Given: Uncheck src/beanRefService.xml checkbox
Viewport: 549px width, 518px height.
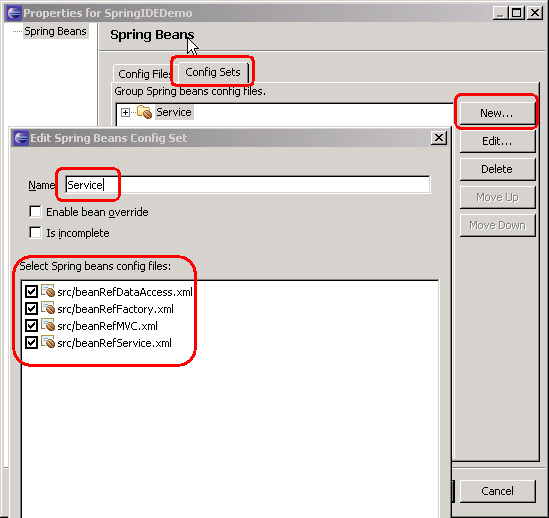Looking at the screenshot, I should point(31,343).
